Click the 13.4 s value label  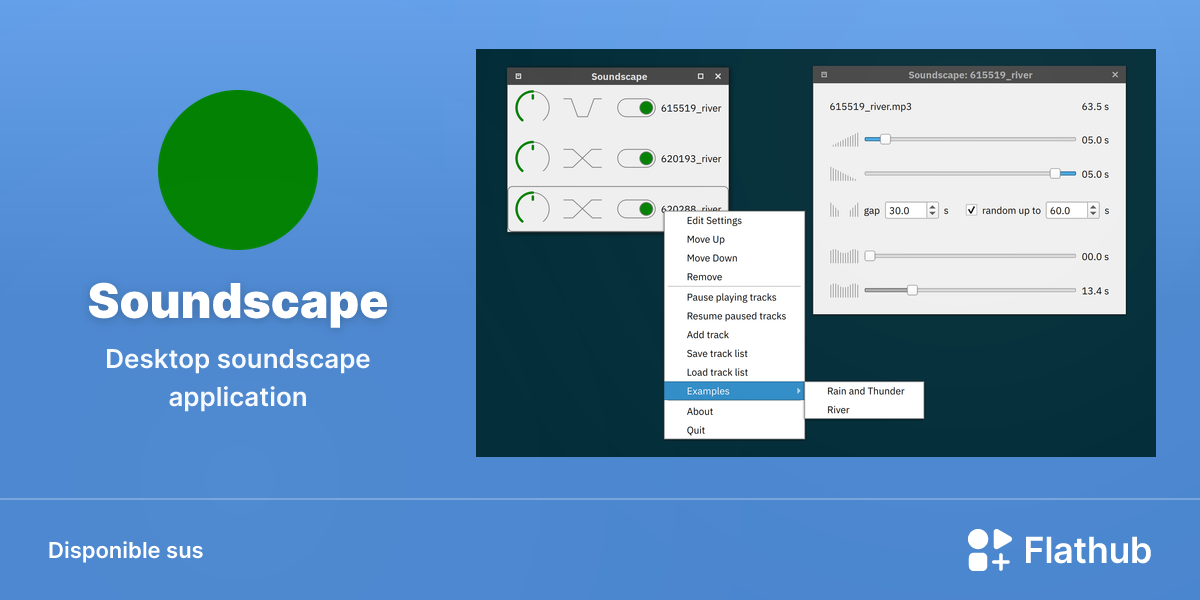(1095, 291)
